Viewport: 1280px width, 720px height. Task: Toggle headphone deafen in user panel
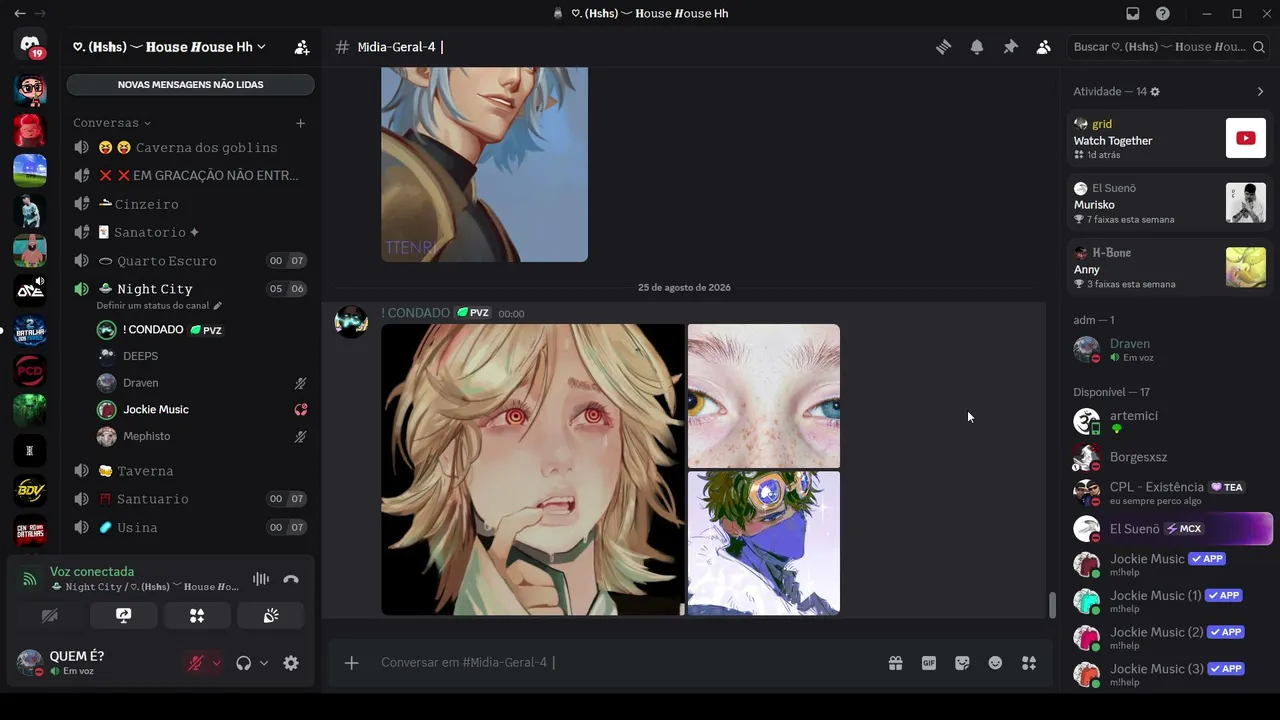point(243,663)
